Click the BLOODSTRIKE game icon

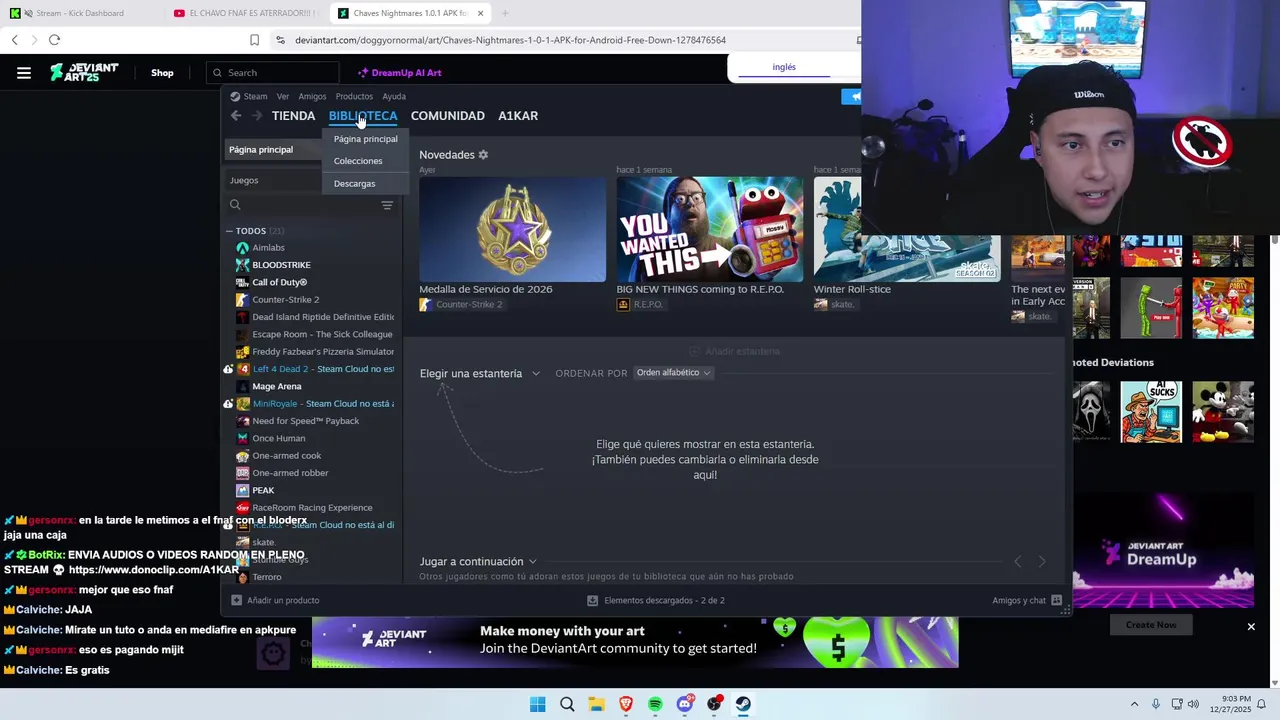click(x=242, y=265)
